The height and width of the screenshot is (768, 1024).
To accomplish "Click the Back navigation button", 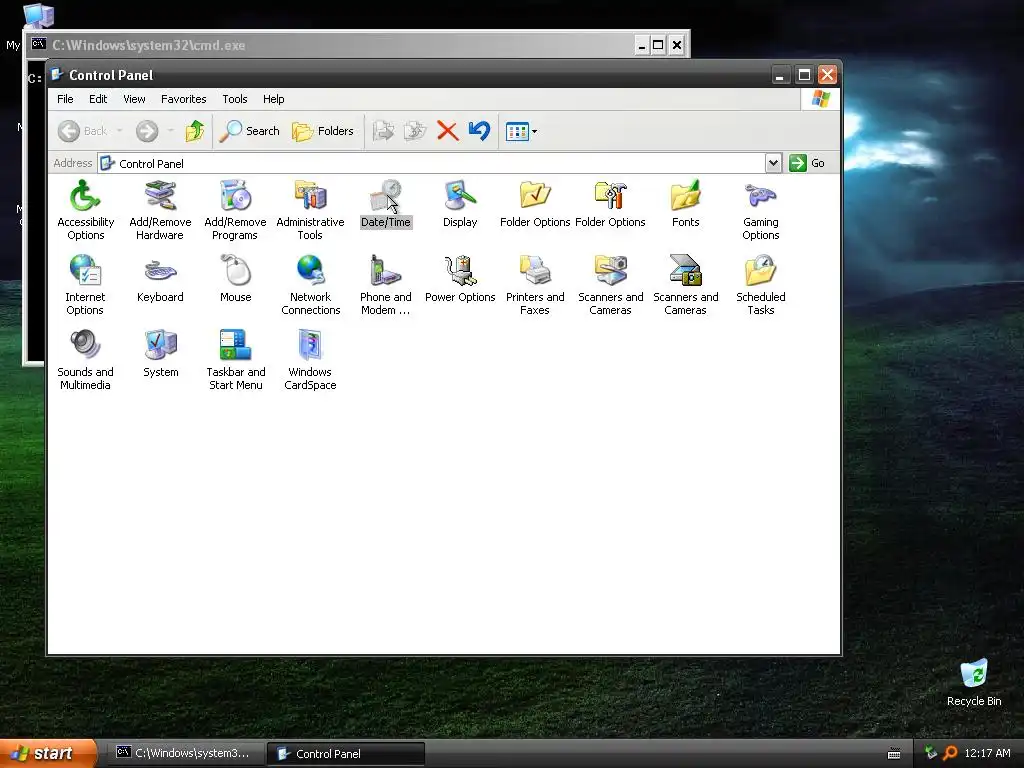I will coord(82,131).
